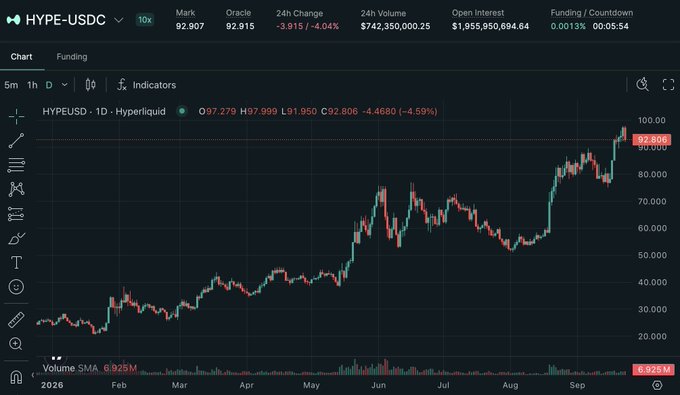
Task: Switch to the Funding tab
Action: 72,57
